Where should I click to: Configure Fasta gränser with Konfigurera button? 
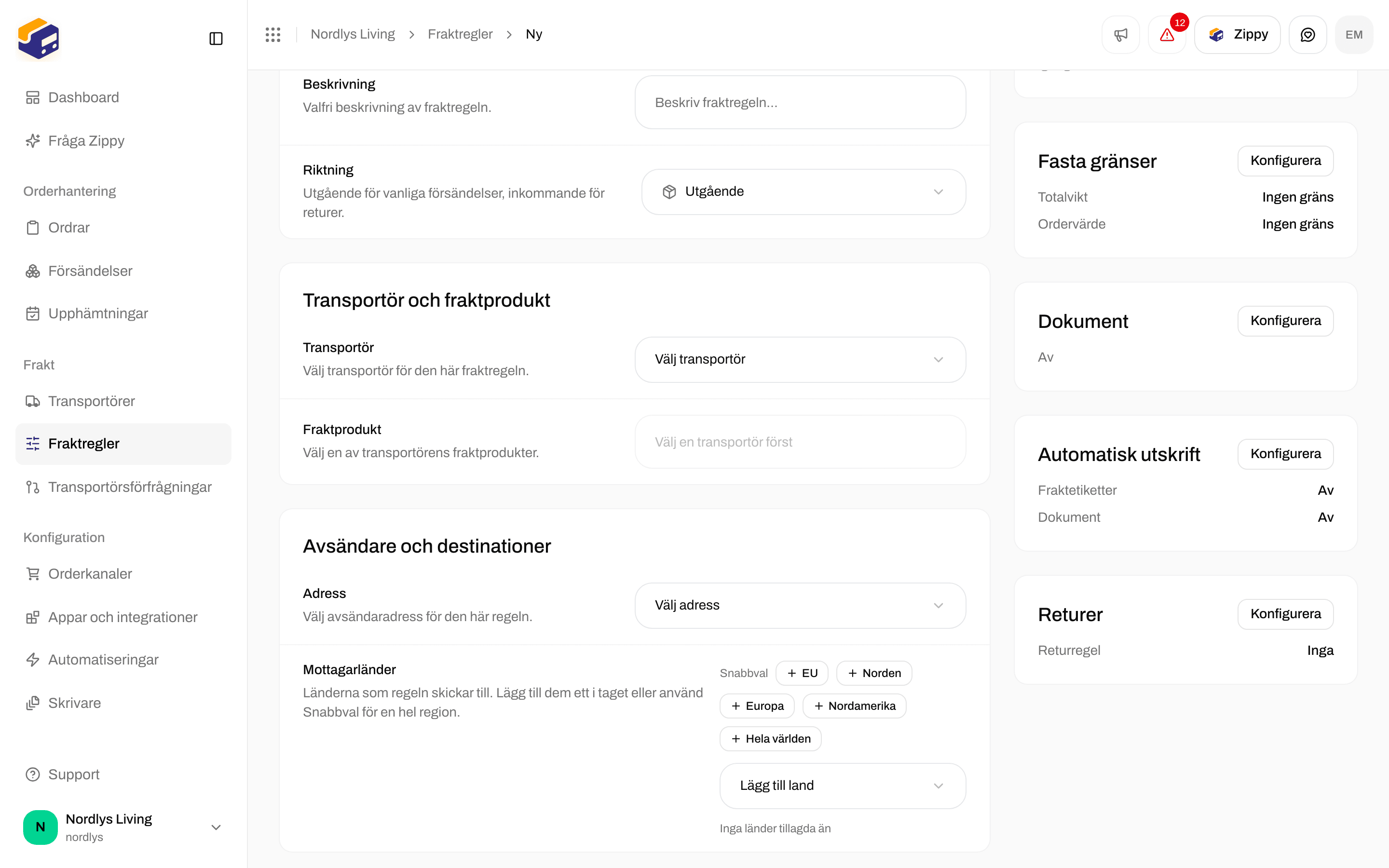[1285, 161]
